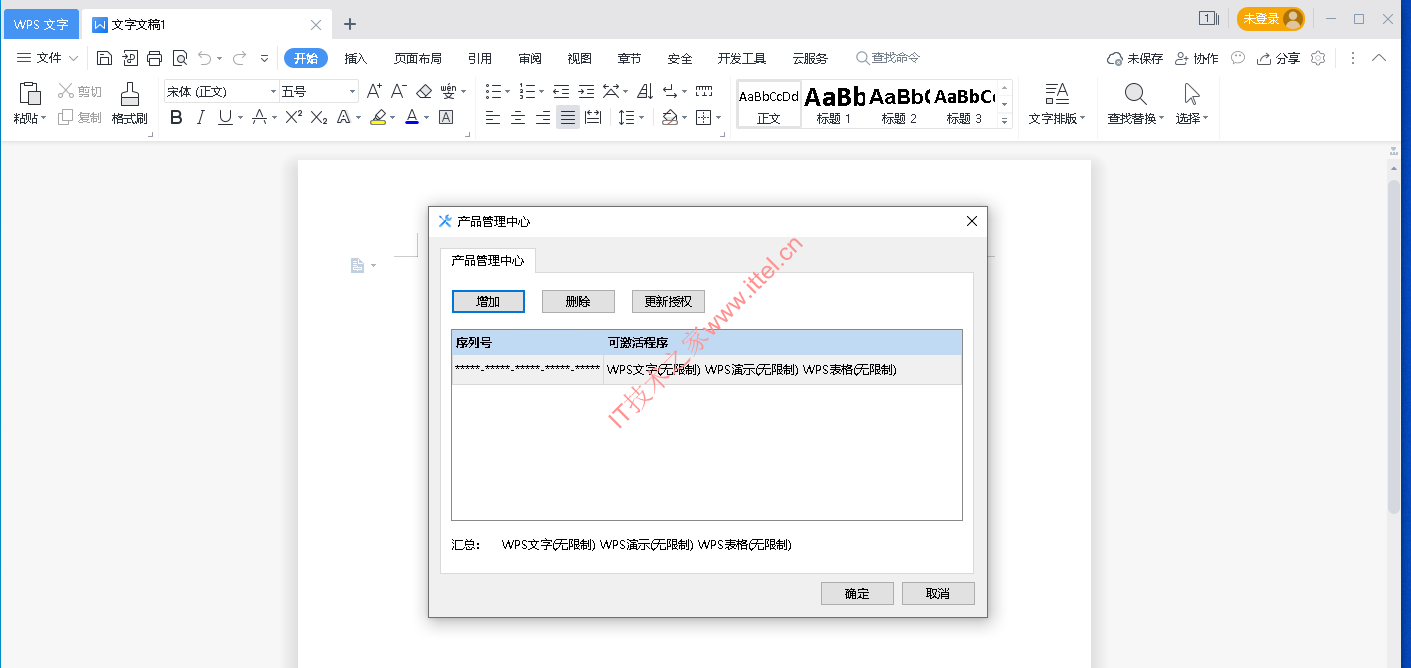Screen dimensions: 1411x668
Task: Click the 删除 button in dialog
Action: coord(578,301)
